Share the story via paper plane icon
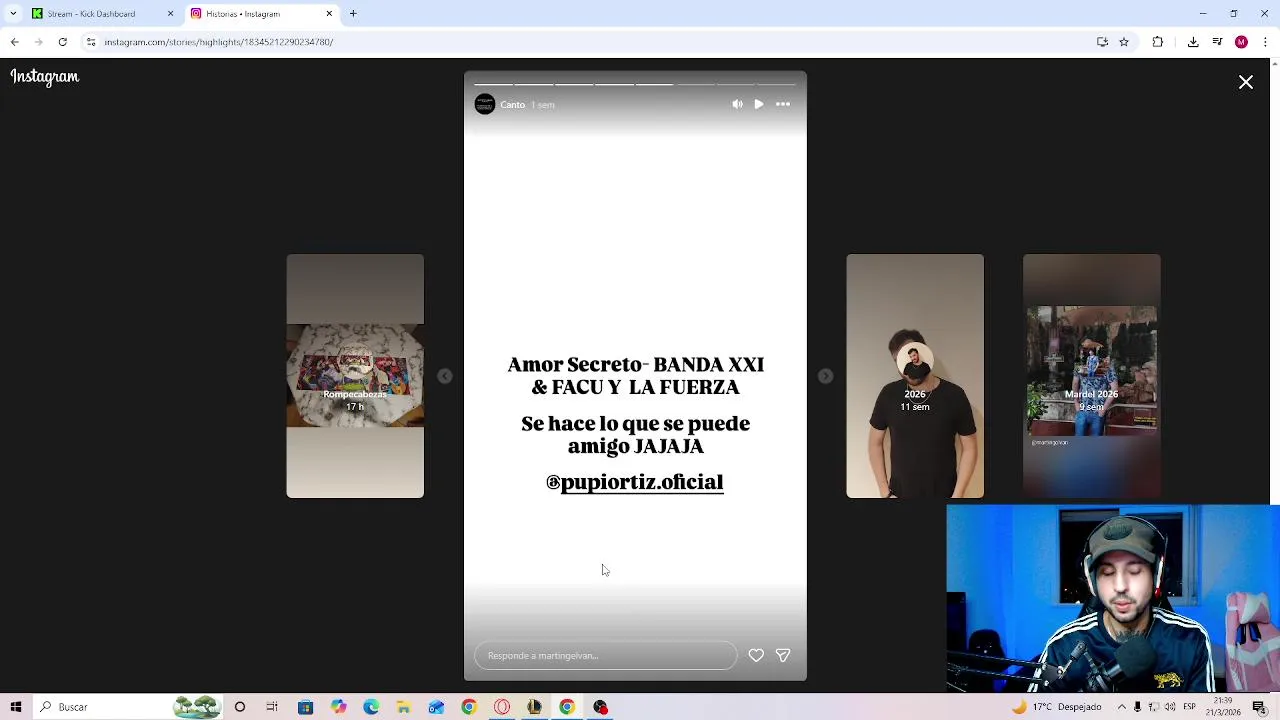Screen dimensions: 1280x720 [x=783, y=655]
